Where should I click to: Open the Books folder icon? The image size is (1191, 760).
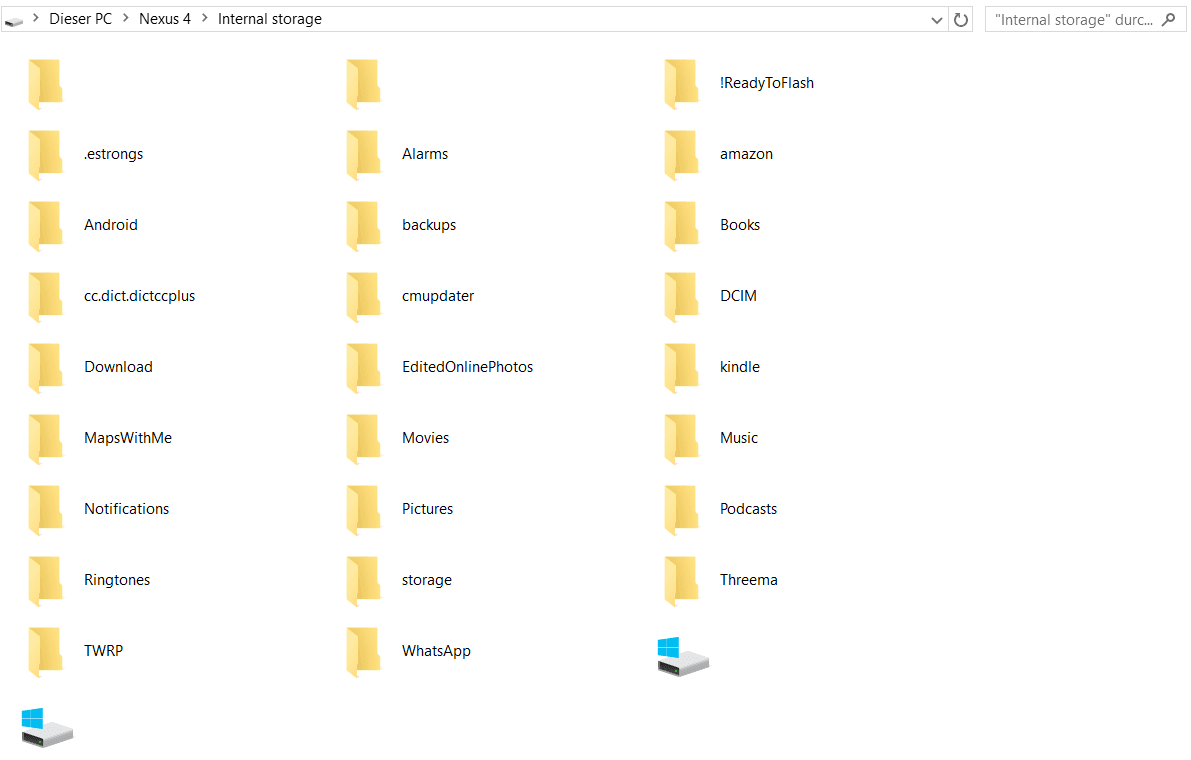pos(681,226)
